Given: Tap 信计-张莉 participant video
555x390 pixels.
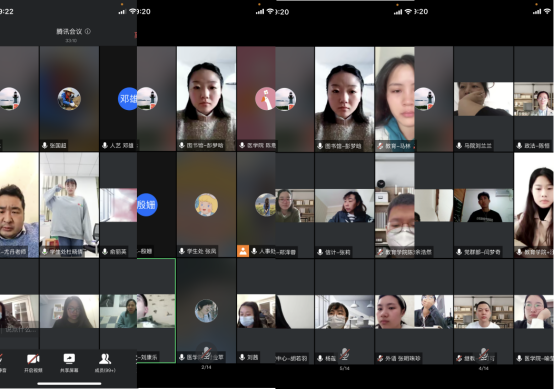Looking at the screenshot, I should pyautogui.click(x=344, y=205).
